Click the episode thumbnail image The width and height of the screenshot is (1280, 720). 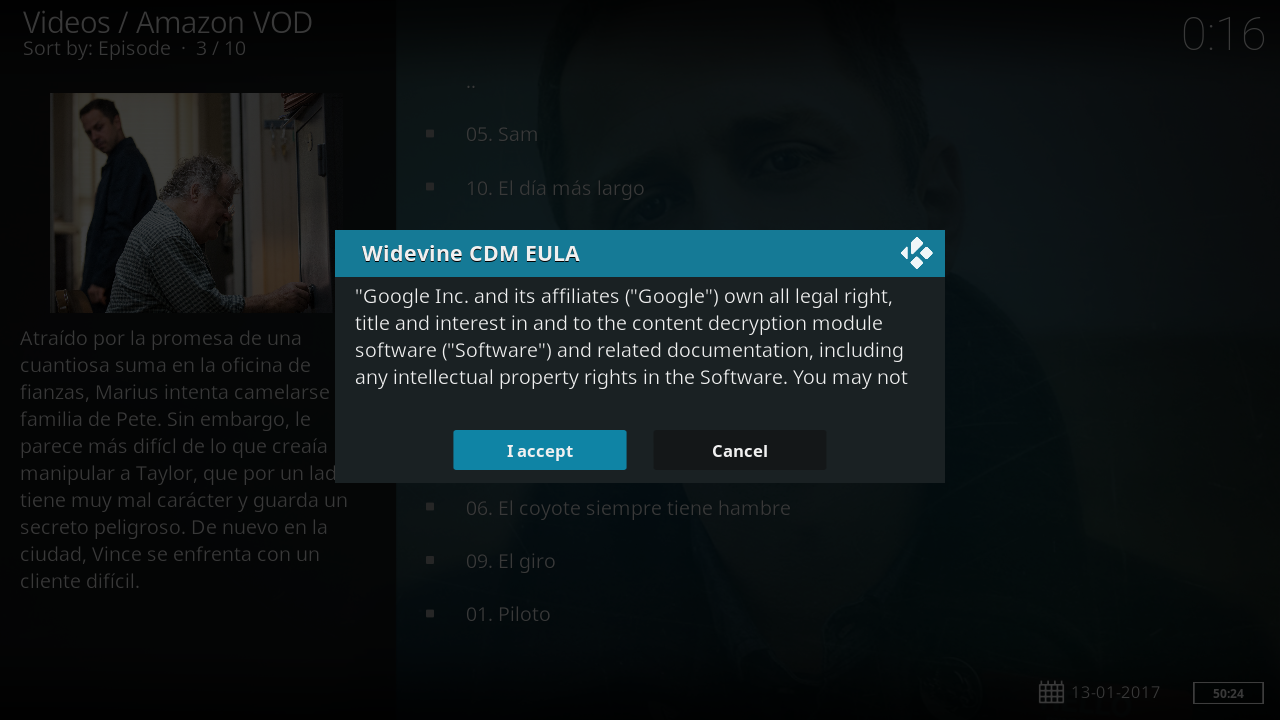point(190,203)
